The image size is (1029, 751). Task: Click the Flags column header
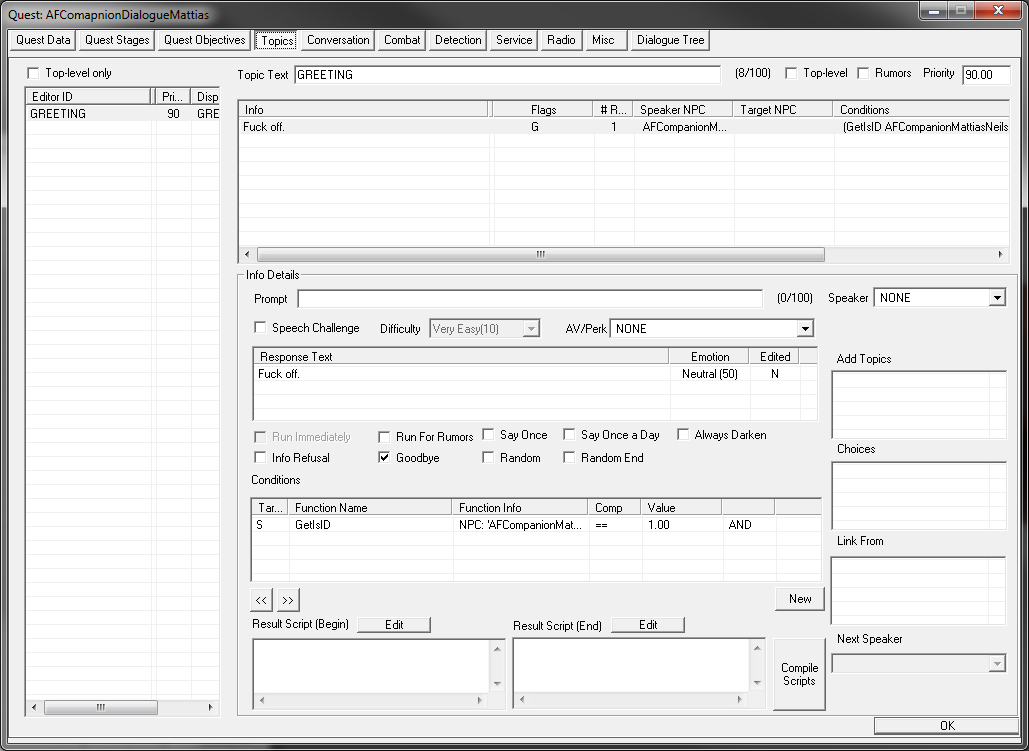click(543, 110)
